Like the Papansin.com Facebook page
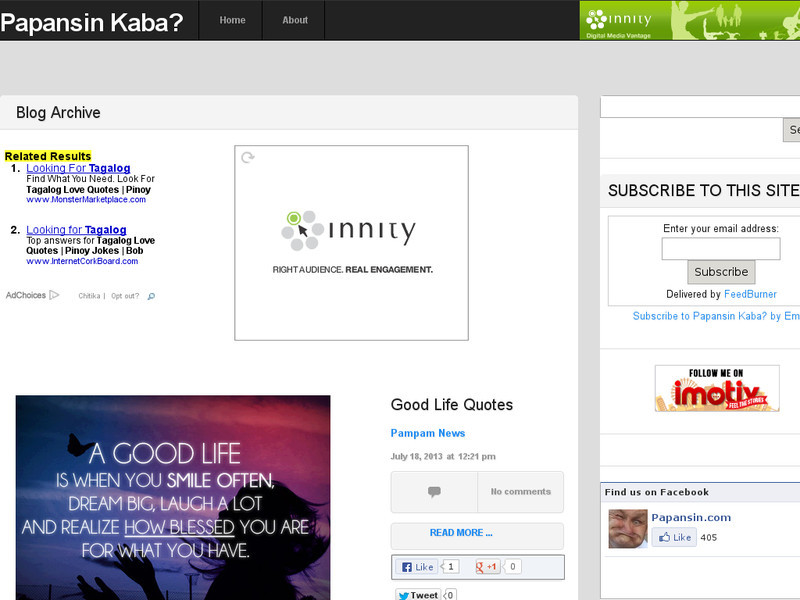The image size is (800, 600). coord(674,537)
